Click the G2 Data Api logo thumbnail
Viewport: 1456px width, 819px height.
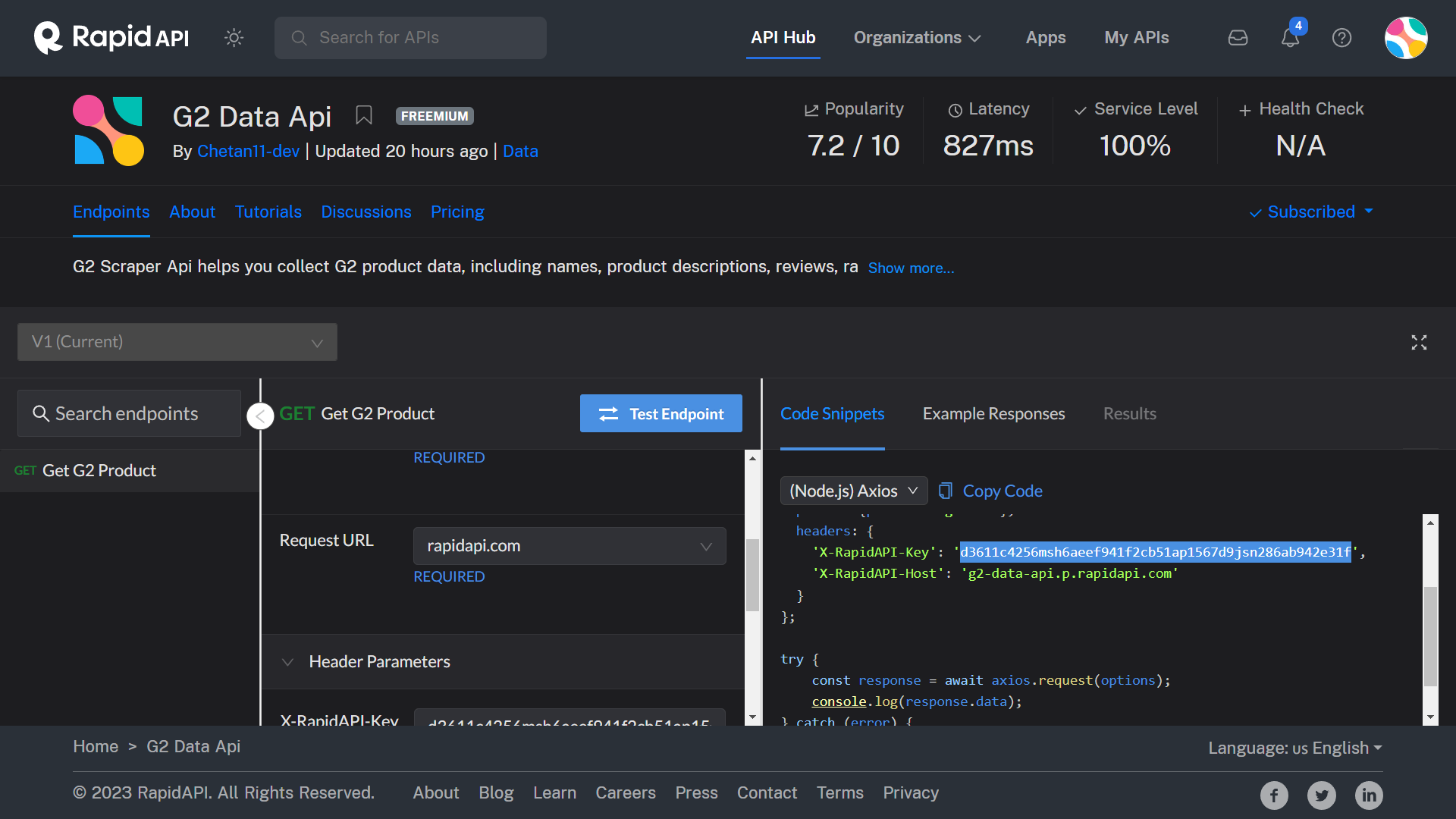108,130
